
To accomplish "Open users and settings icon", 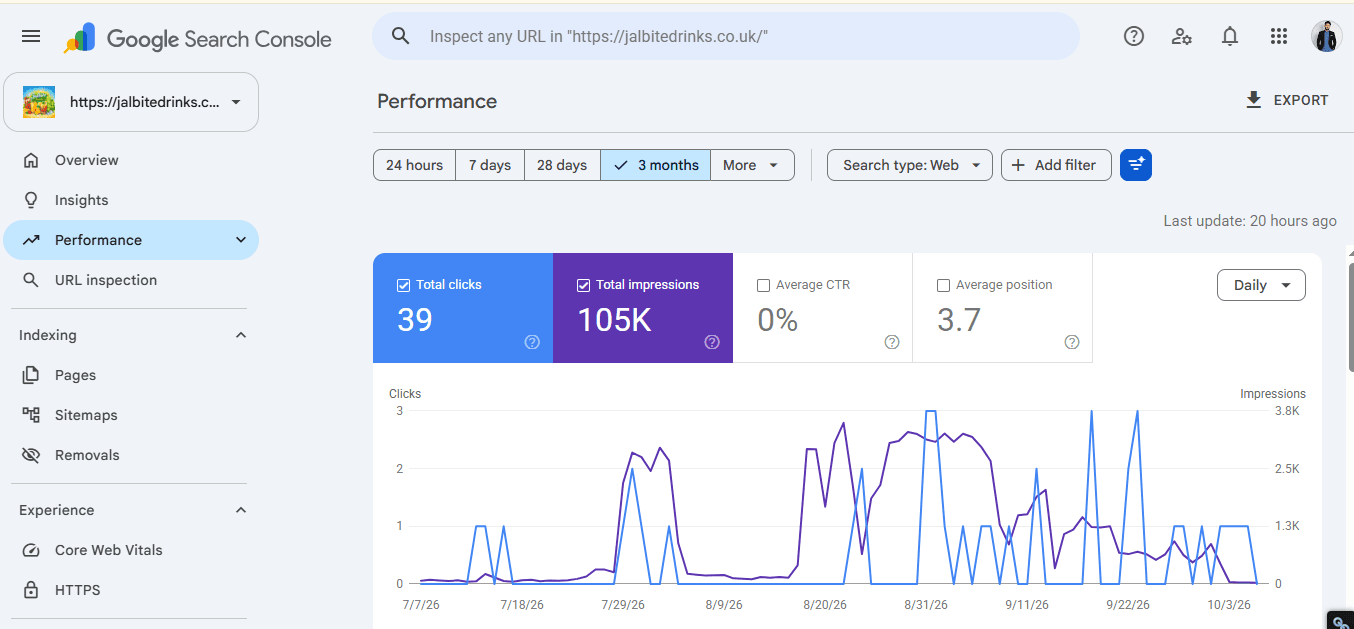I will click(1182, 36).
